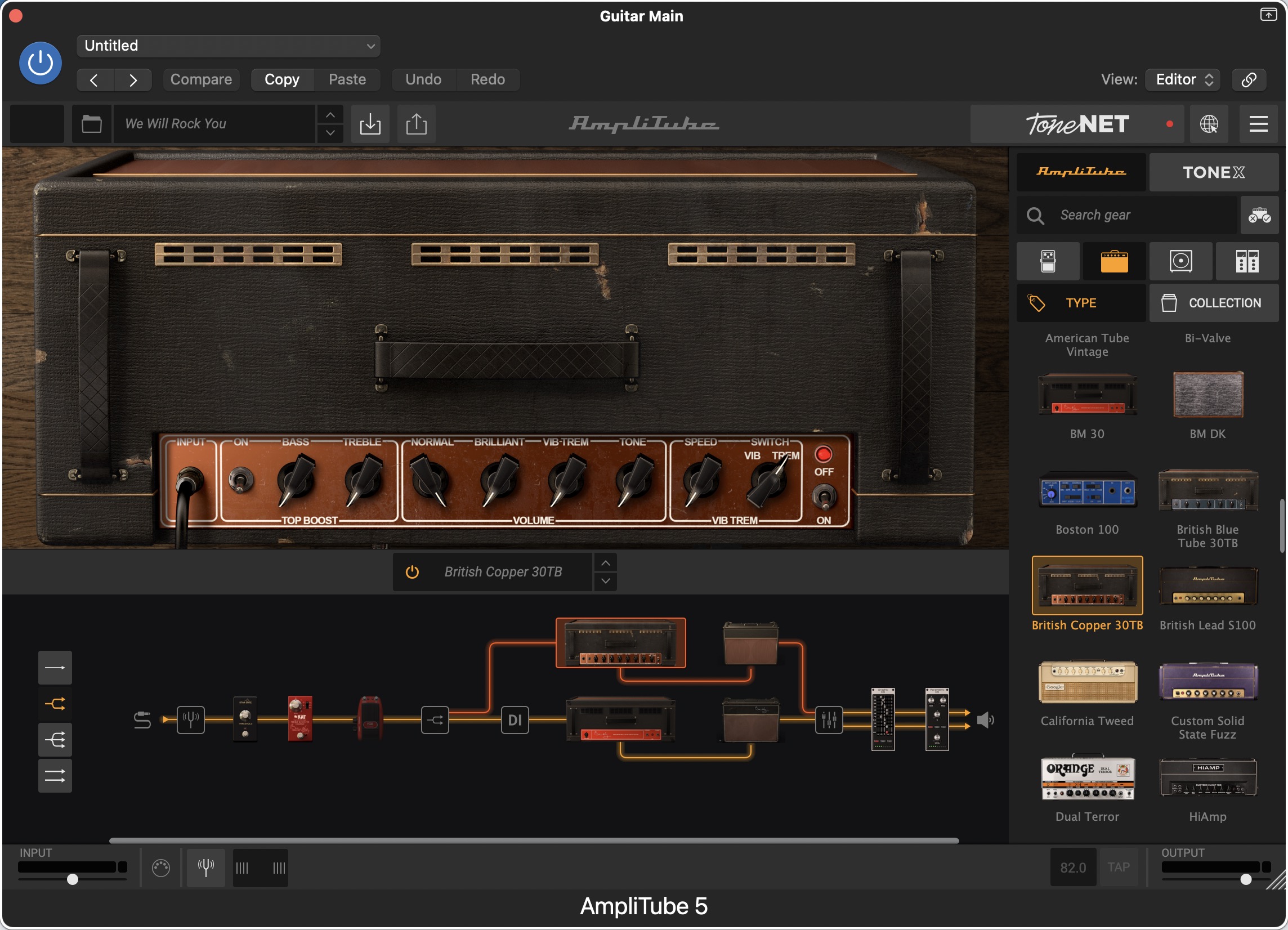This screenshot has width=1288, height=930.
Task: Click the output speaker icon in chain
Action: tap(985, 720)
